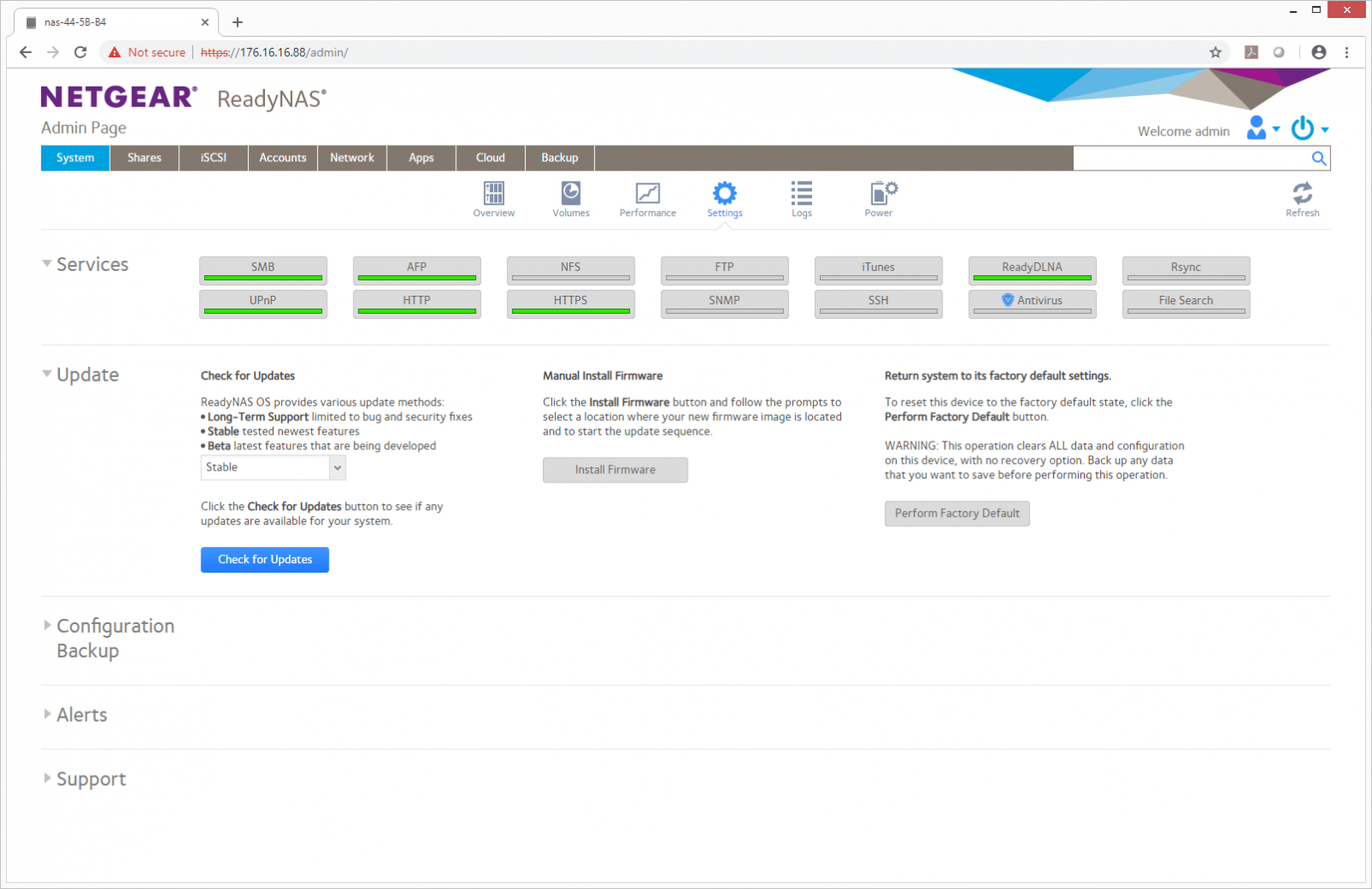Open the Stable update channel dropdown

click(x=274, y=467)
